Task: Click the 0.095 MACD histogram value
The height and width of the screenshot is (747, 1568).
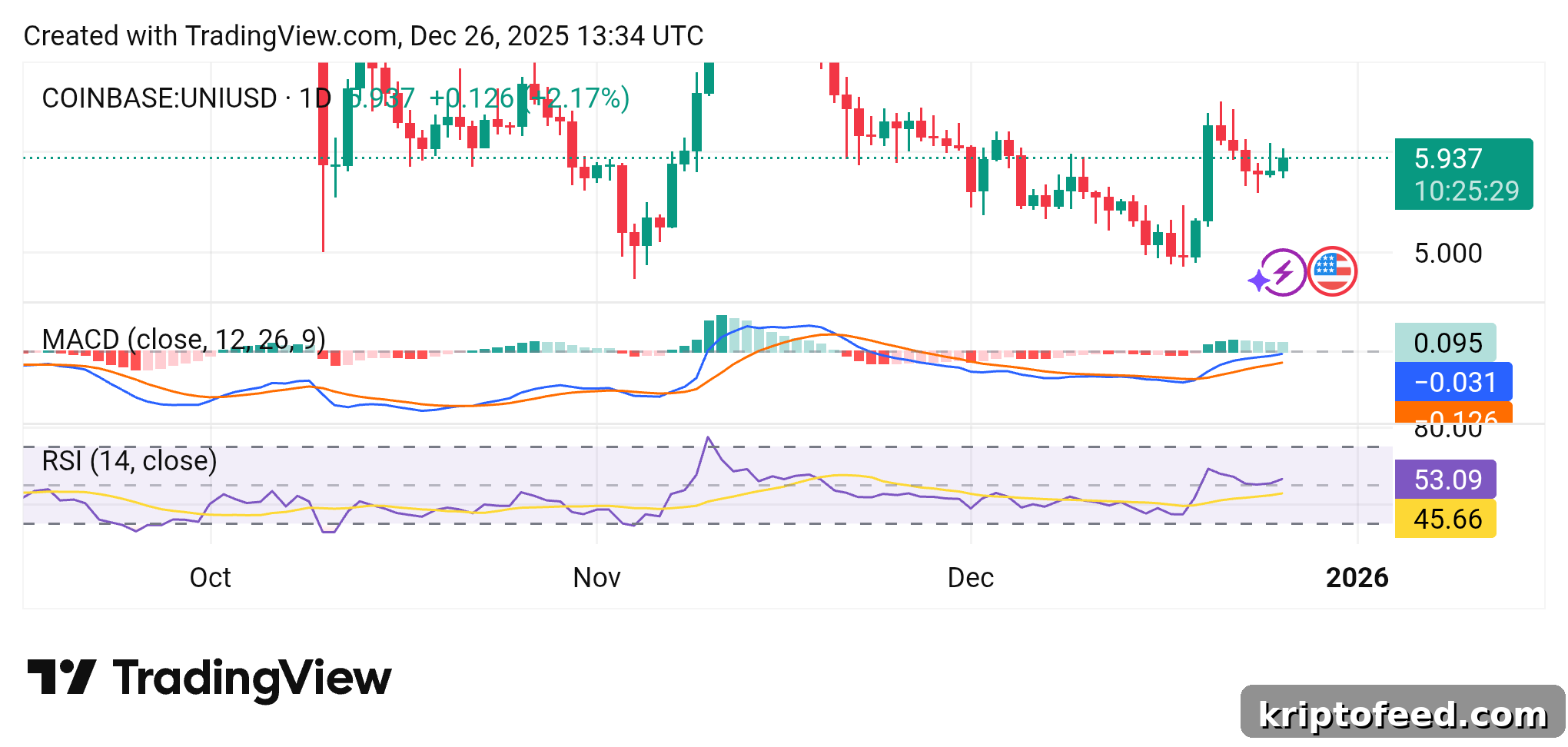Action: [x=1445, y=343]
